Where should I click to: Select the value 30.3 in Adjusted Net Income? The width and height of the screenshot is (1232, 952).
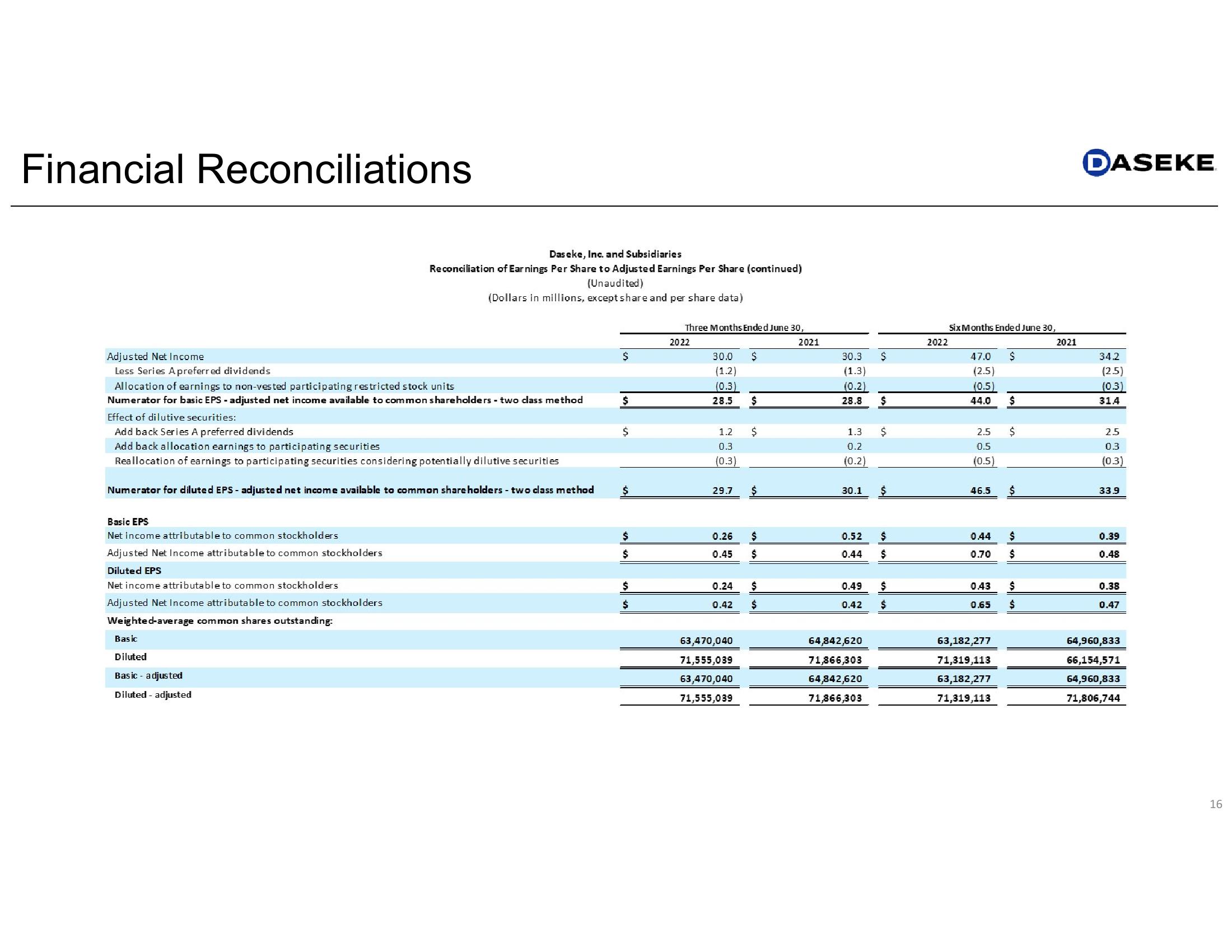pos(851,356)
